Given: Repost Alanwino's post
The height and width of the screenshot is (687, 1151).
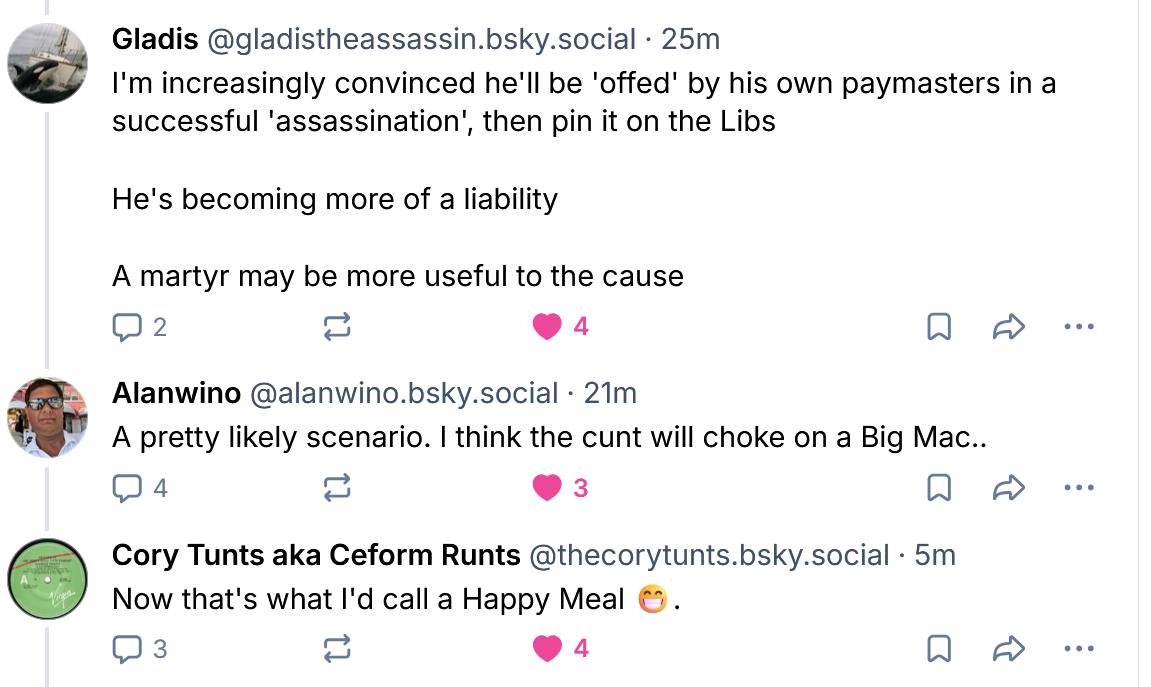Looking at the screenshot, I should coord(337,487).
